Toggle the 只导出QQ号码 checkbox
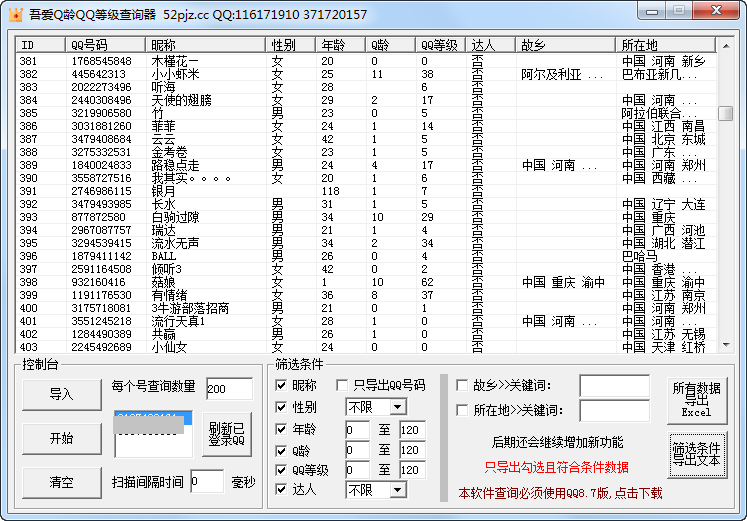The height and width of the screenshot is (521, 747). pyautogui.click(x=342, y=385)
